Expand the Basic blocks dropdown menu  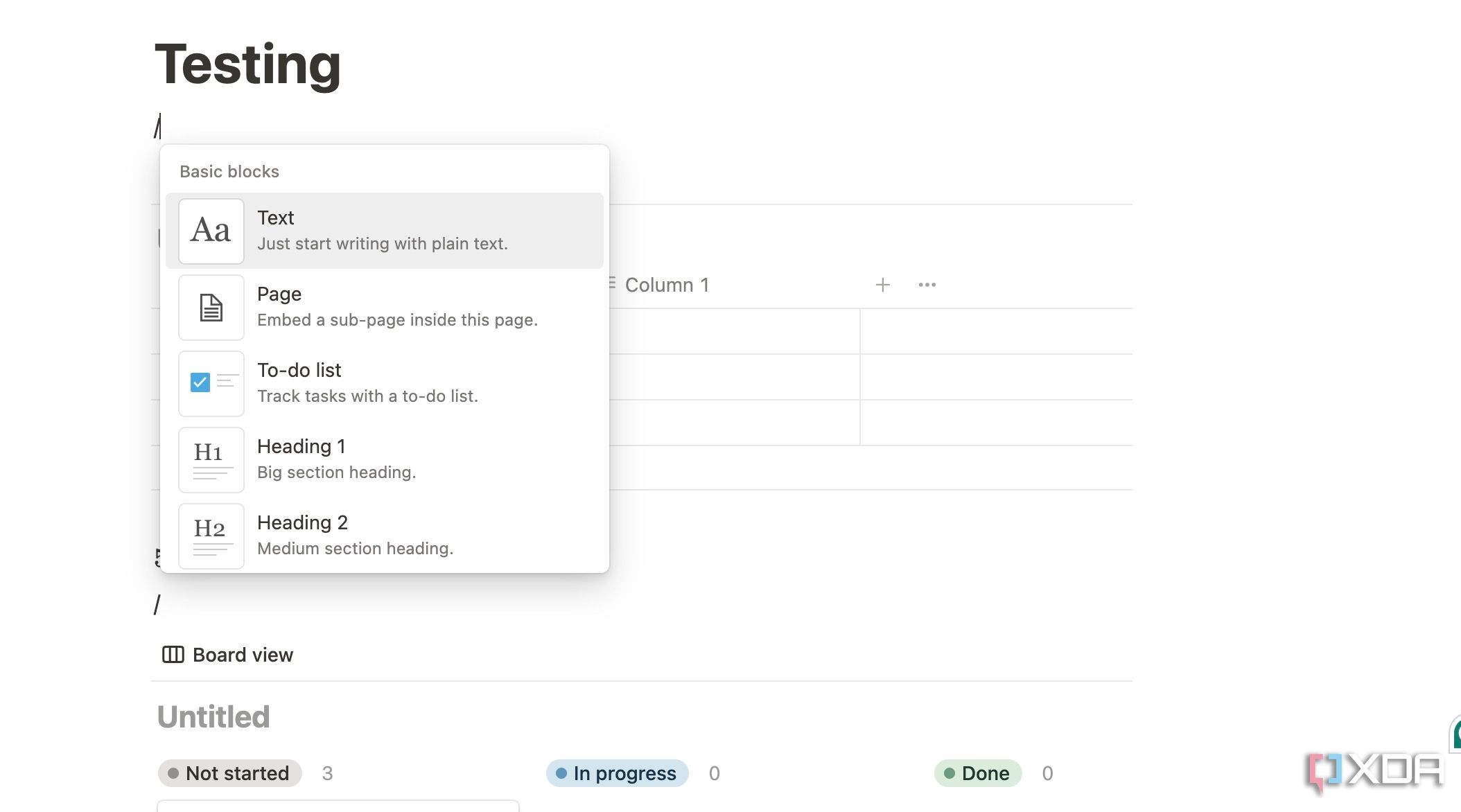(x=229, y=170)
